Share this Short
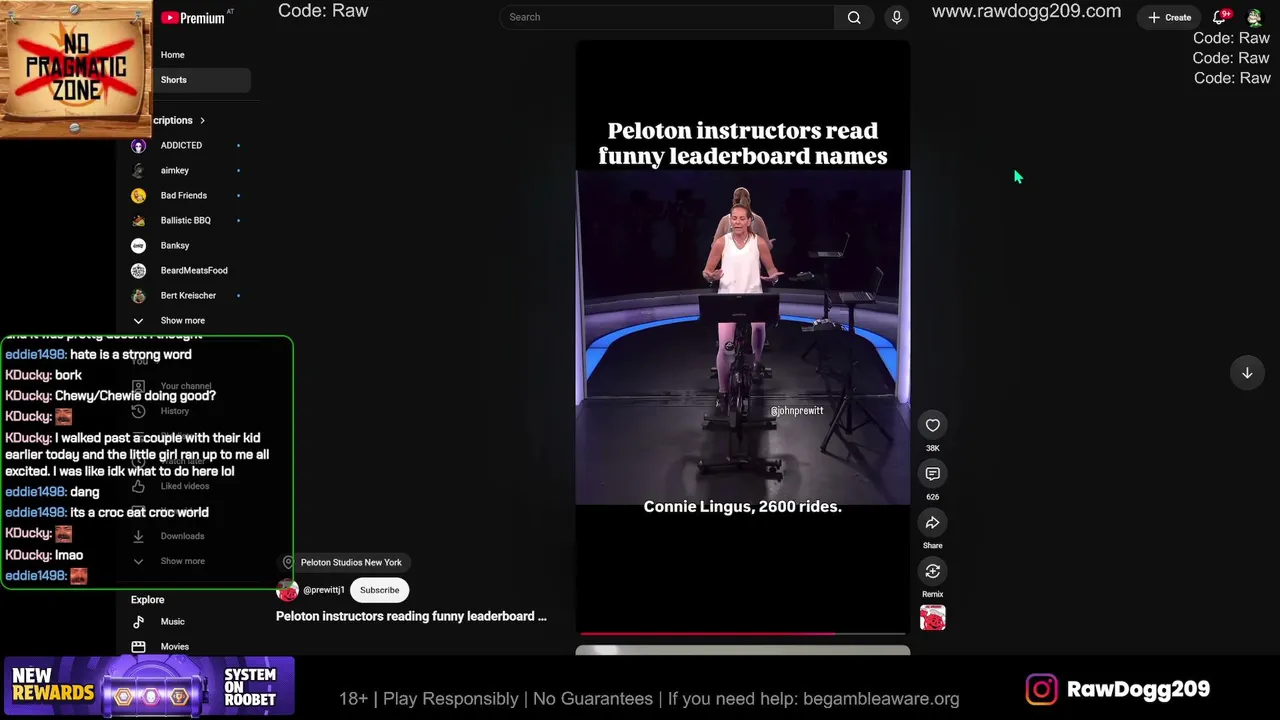The width and height of the screenshot is (1280, 720). click(x=933, y=523)
